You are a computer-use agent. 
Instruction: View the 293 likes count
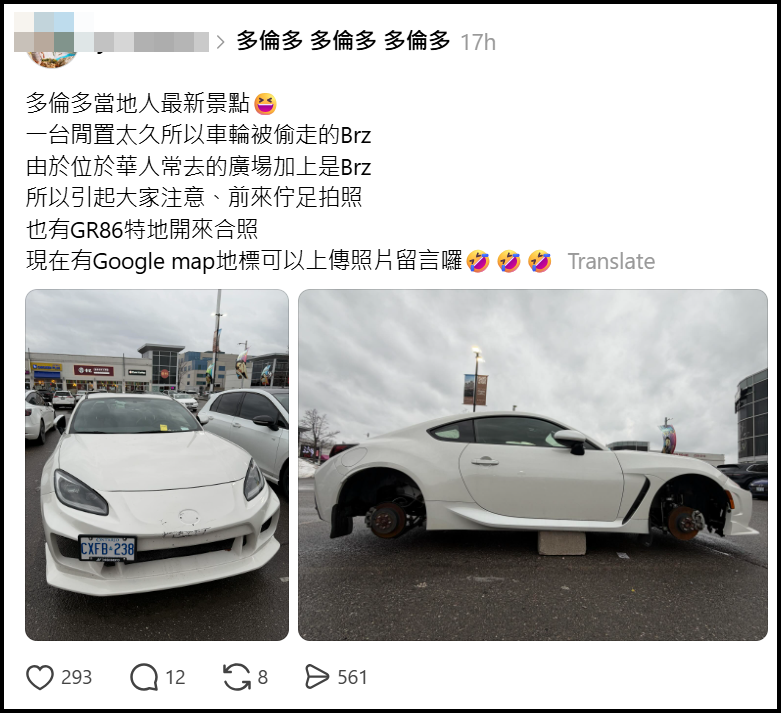coord(76,678)
